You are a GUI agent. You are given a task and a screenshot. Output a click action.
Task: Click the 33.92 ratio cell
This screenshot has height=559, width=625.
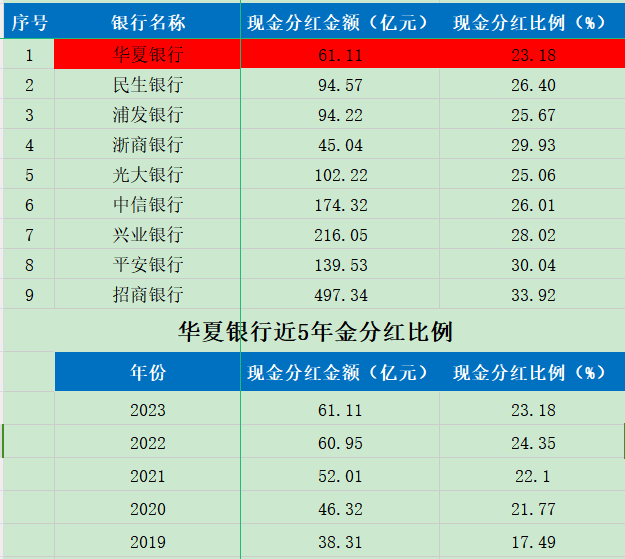[532, 294]
